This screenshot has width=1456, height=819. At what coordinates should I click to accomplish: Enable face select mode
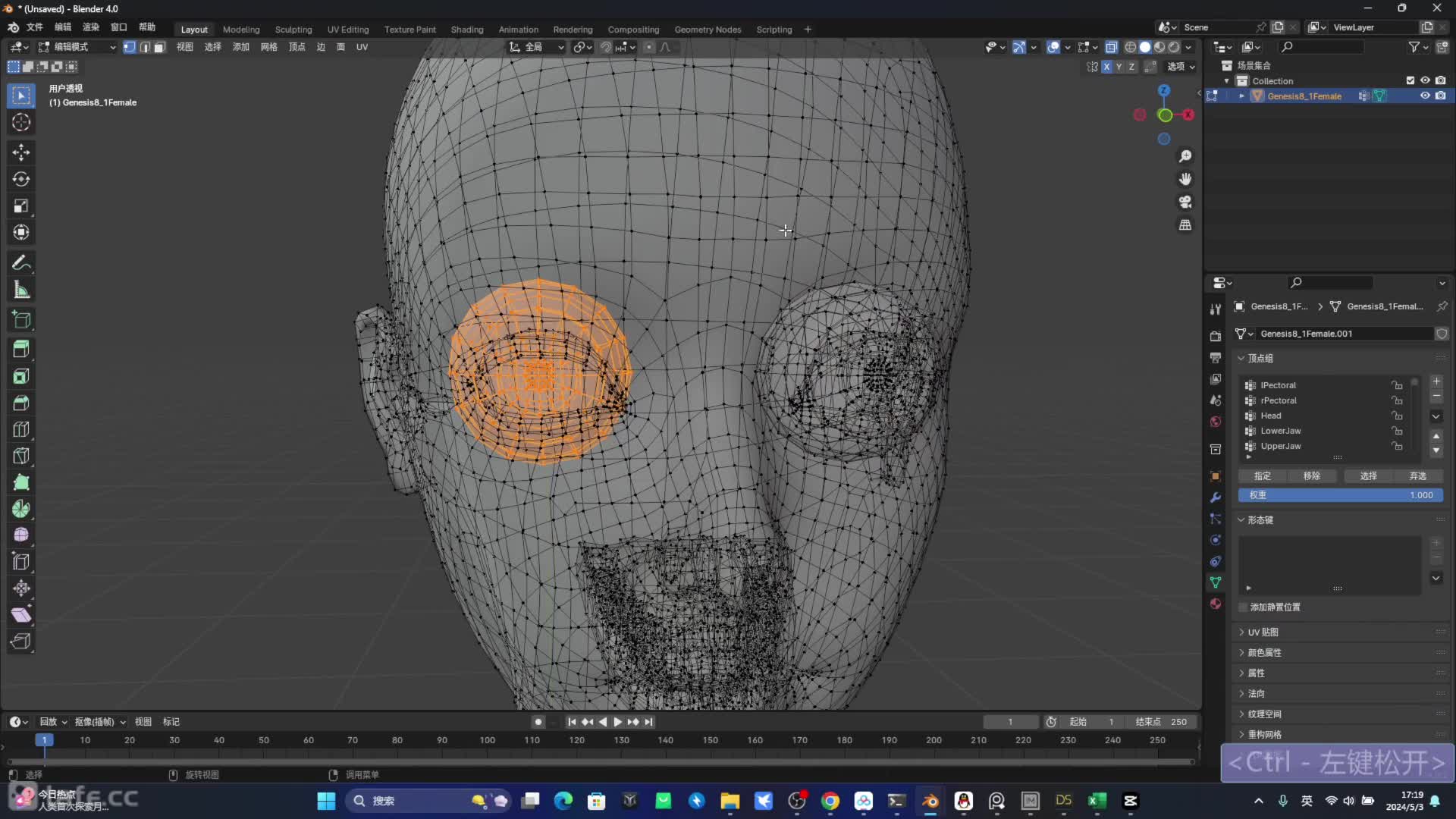tap(159, 47)
